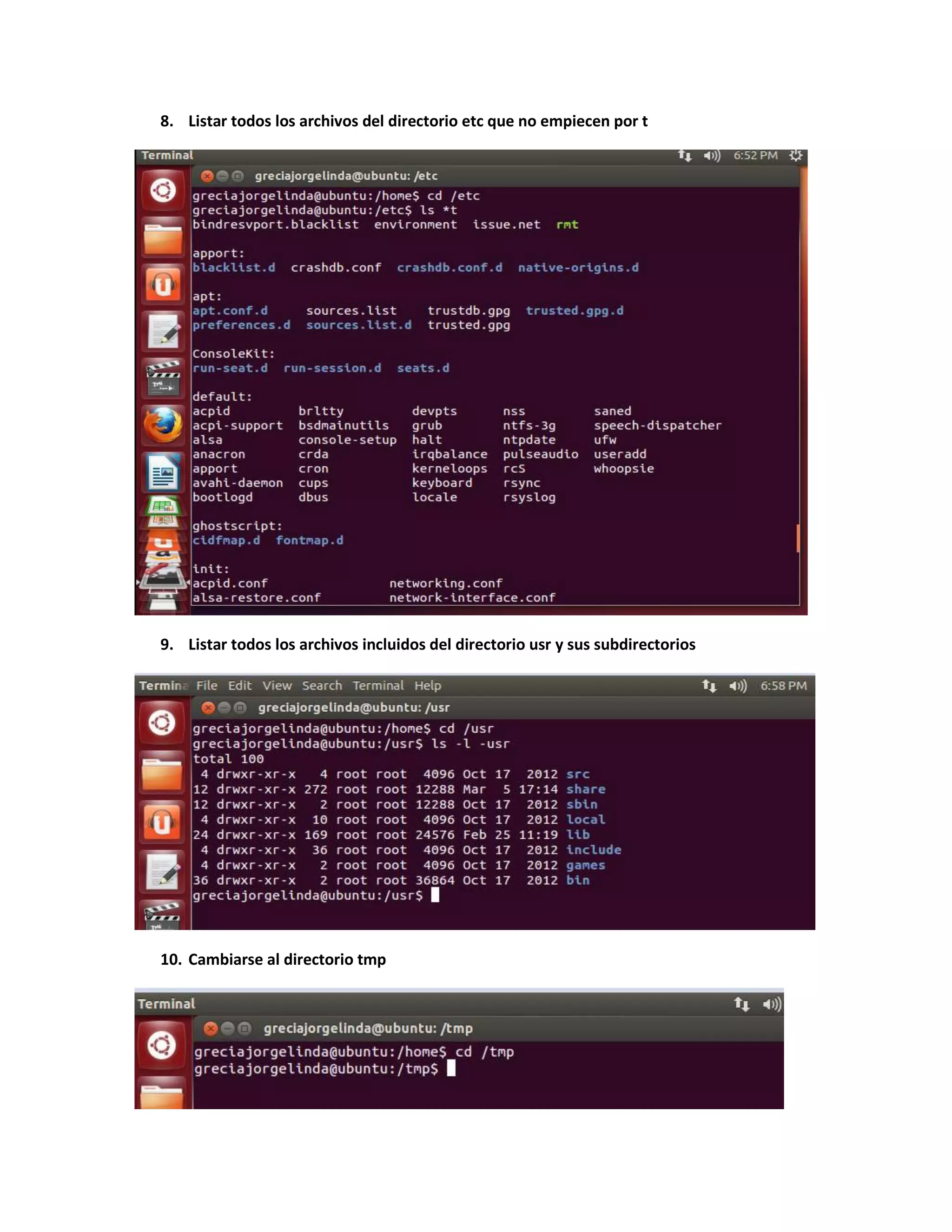Maximize the /tmp terminal window
Screen dimensions: 952x1232
point(244,1028)
